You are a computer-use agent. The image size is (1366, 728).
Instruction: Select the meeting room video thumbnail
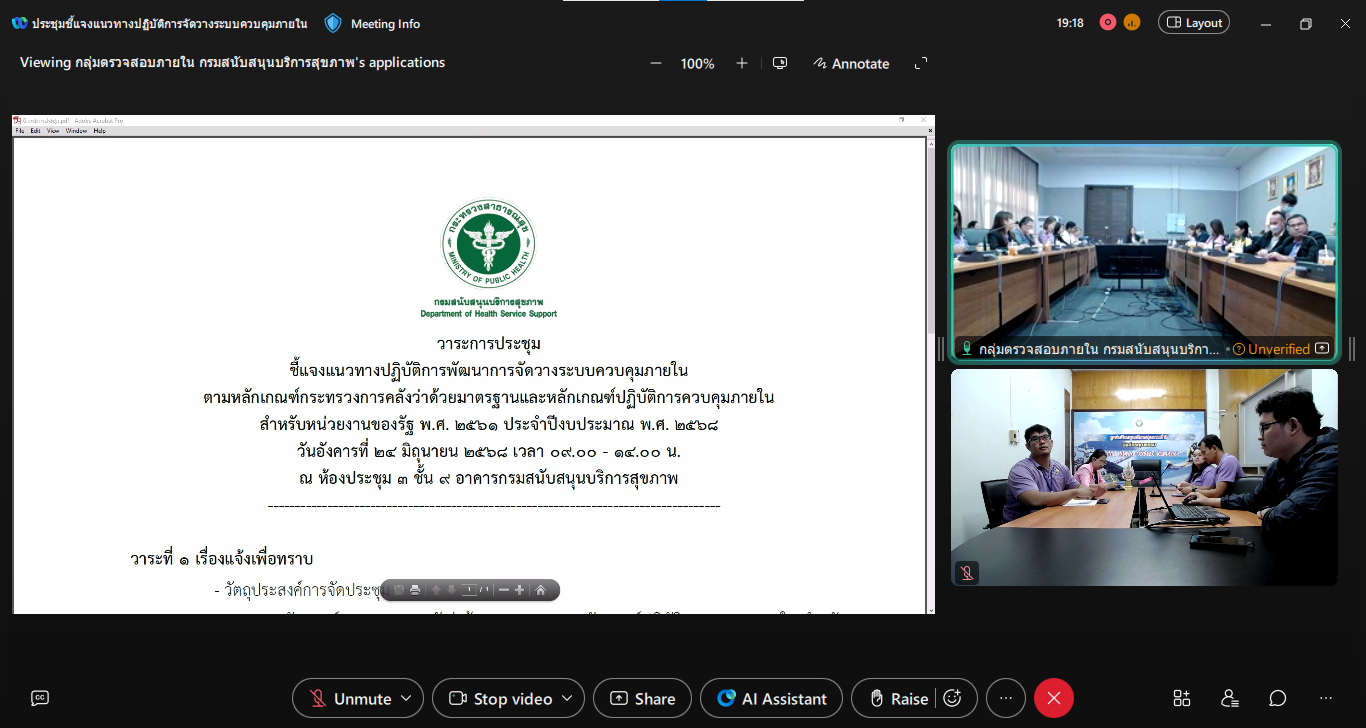point(1144,252)
